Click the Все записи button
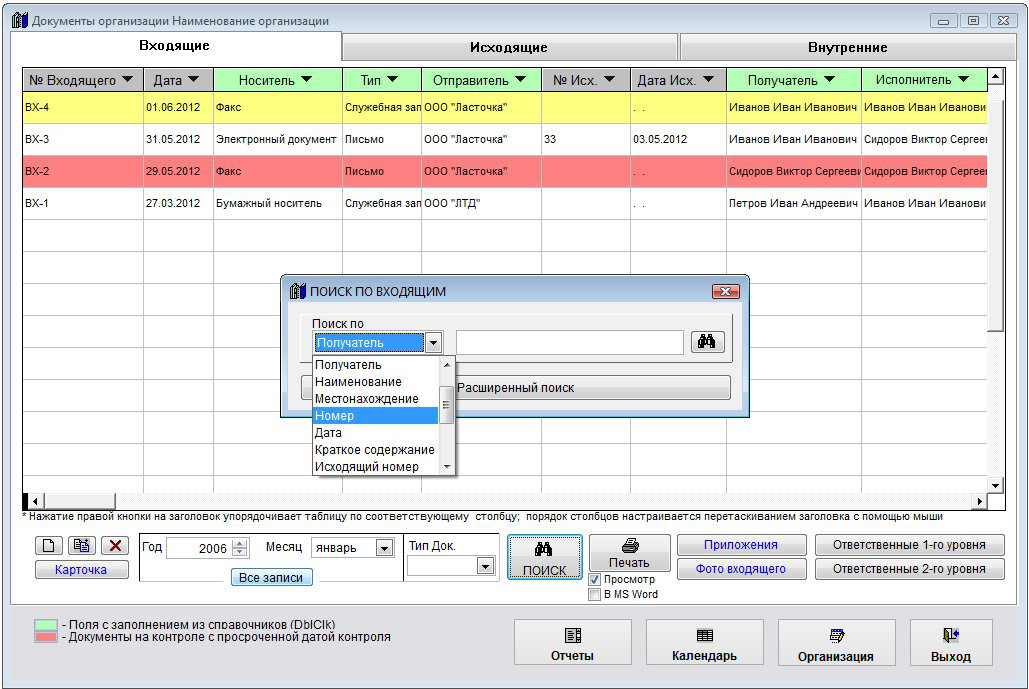The height and width of the screenshot is (689, 1029). click(271, 577)
